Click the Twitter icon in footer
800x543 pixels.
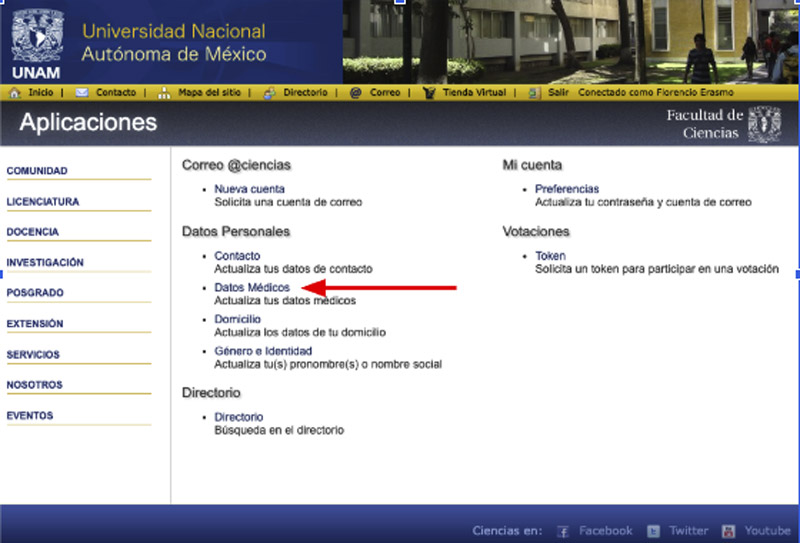coord(653,531)
